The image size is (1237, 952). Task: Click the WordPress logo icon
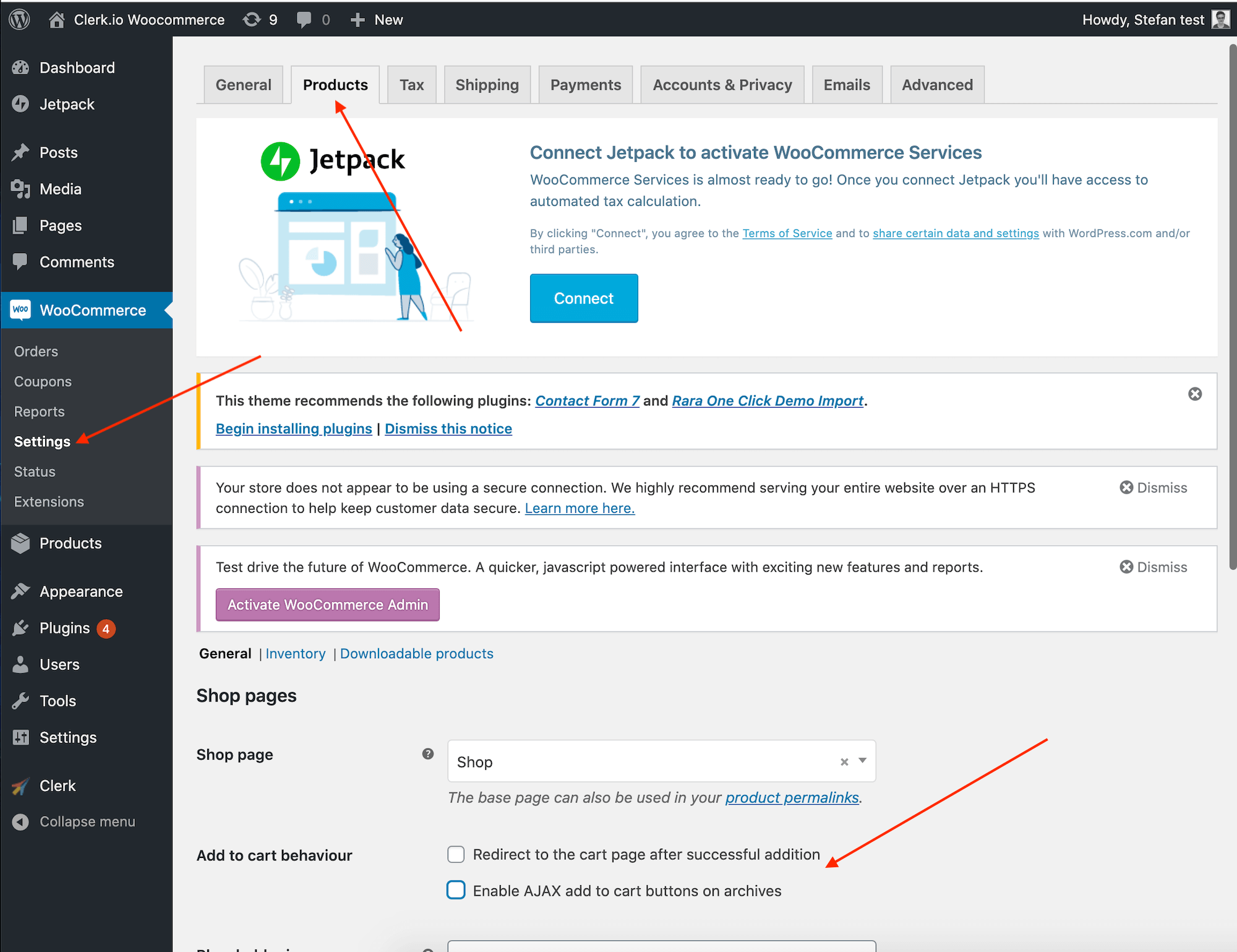pyautogui.click(x=19, y=20)
